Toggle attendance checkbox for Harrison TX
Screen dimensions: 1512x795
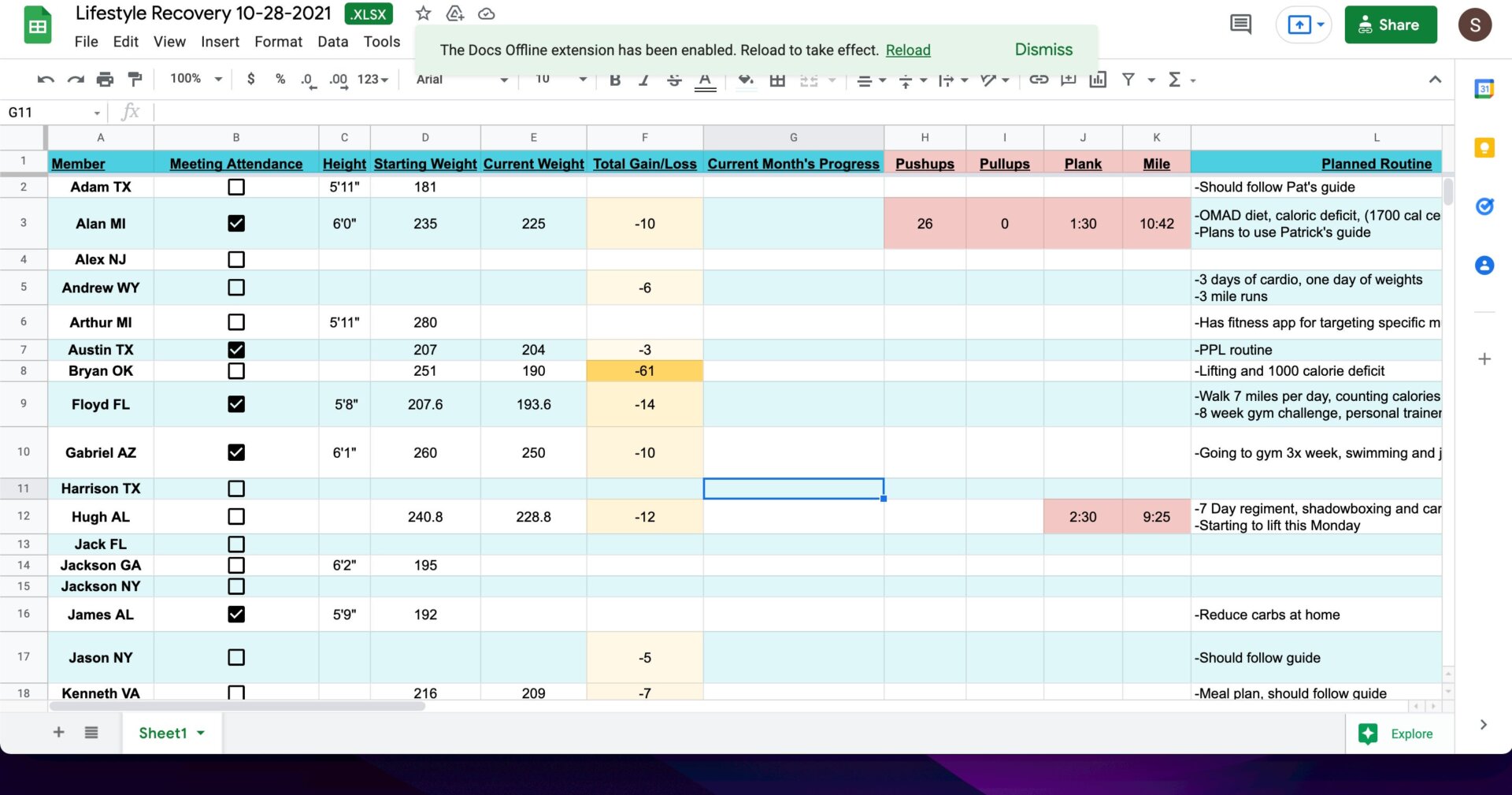[x=236, y=489]
